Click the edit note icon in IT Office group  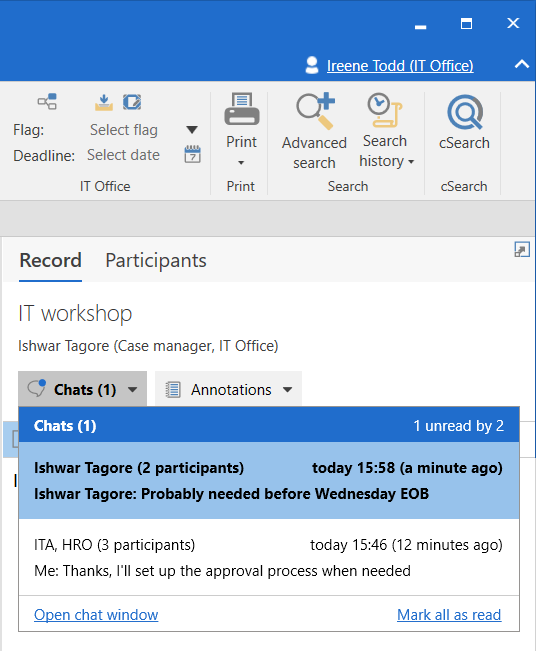pyautogui.click(x=132, y=102)
